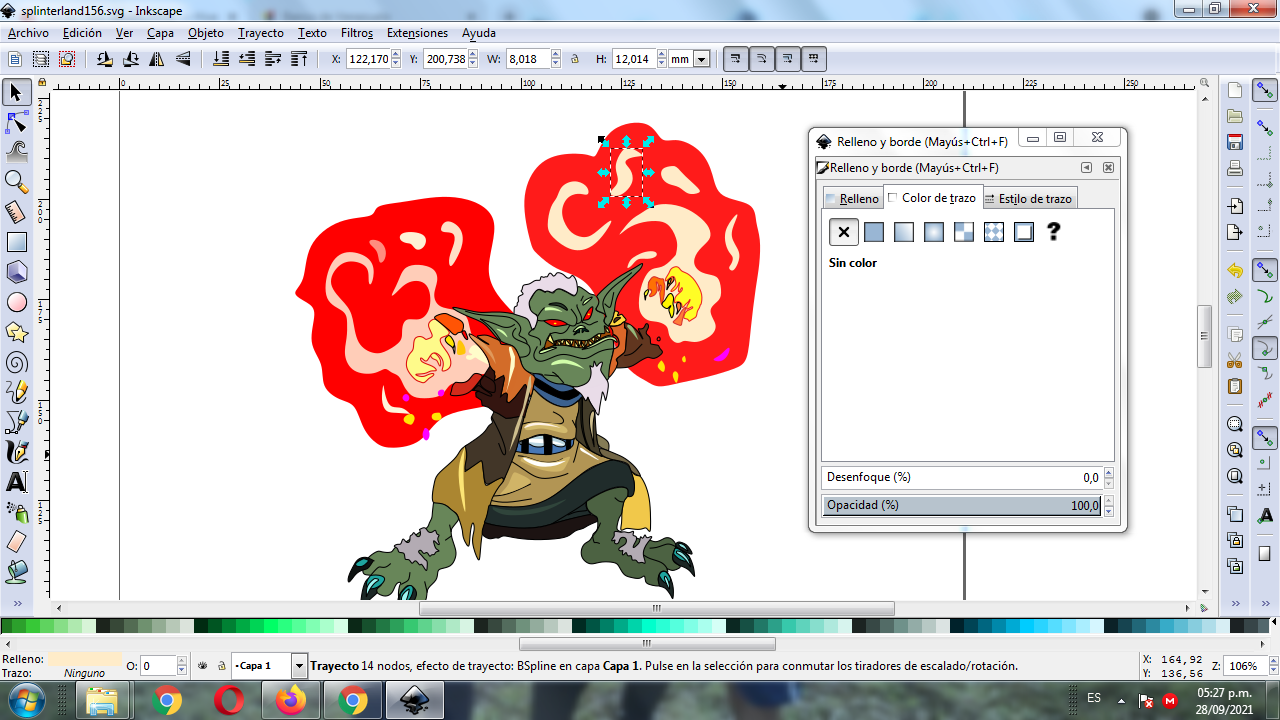The image size is (1280, 720).
Task: Choose the Zoom magnifier tool
Action: click(16, 182)
